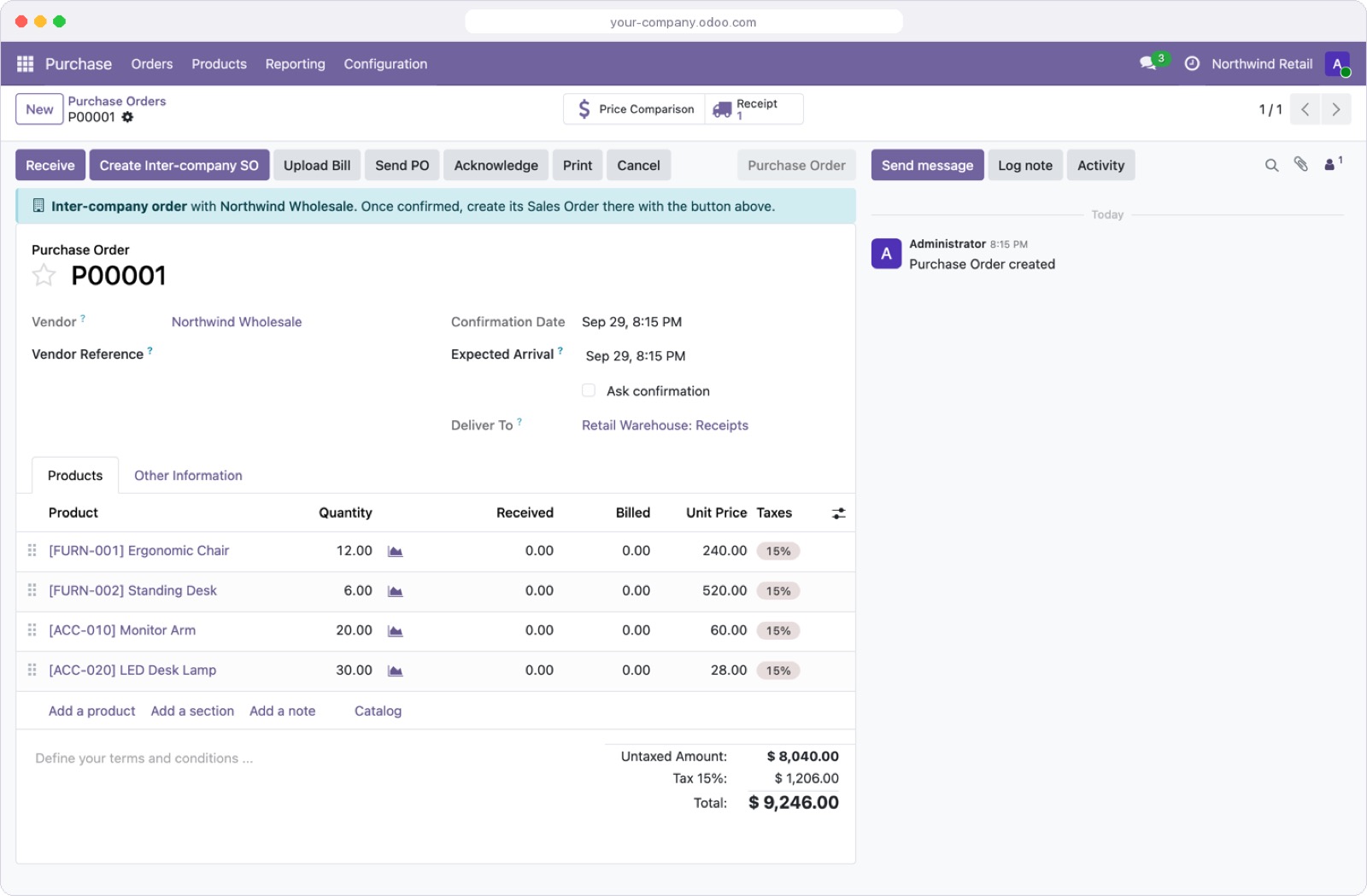Click Create Inter-company SO button
Screen dimensions: 1367x896
point(179,165)
